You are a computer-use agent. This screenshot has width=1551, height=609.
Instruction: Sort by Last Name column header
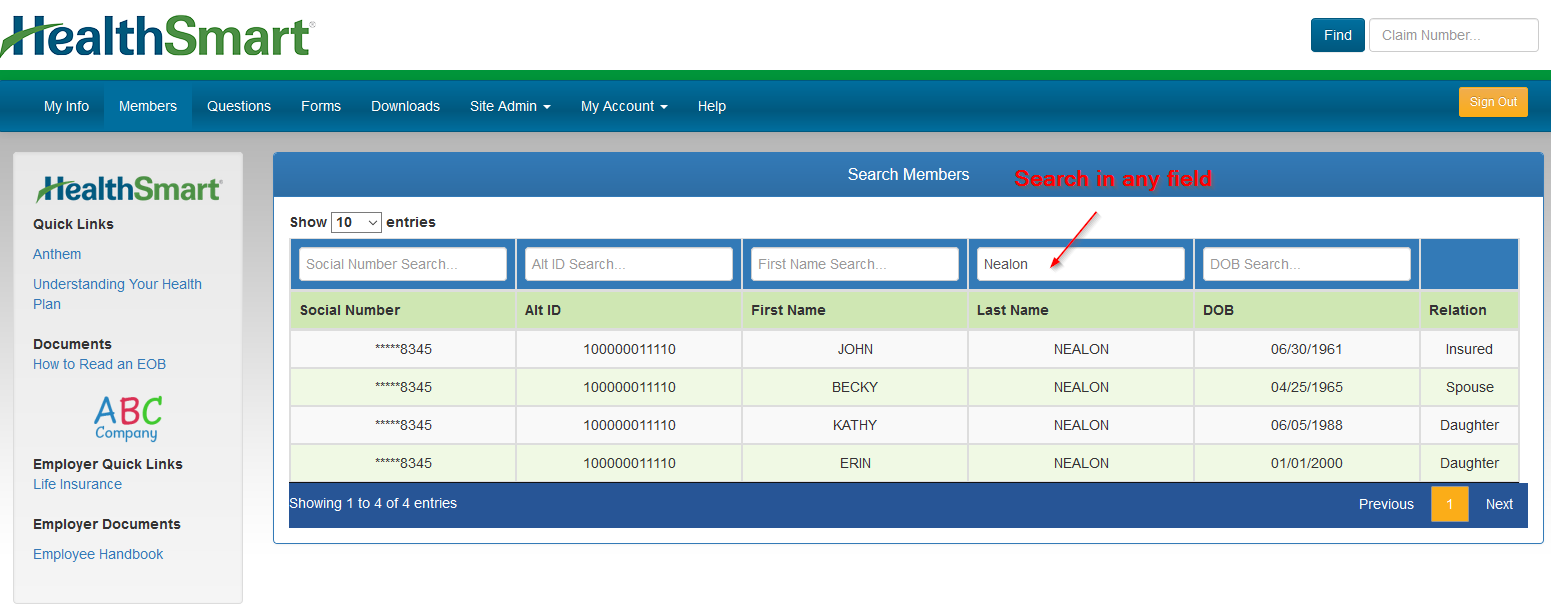(1081, 310)
